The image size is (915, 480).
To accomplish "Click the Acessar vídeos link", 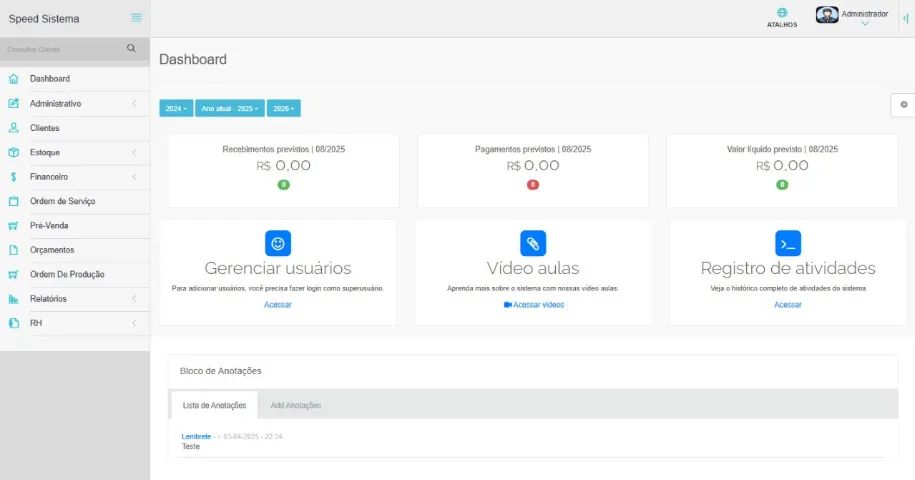I will click(x=534, y=305).
